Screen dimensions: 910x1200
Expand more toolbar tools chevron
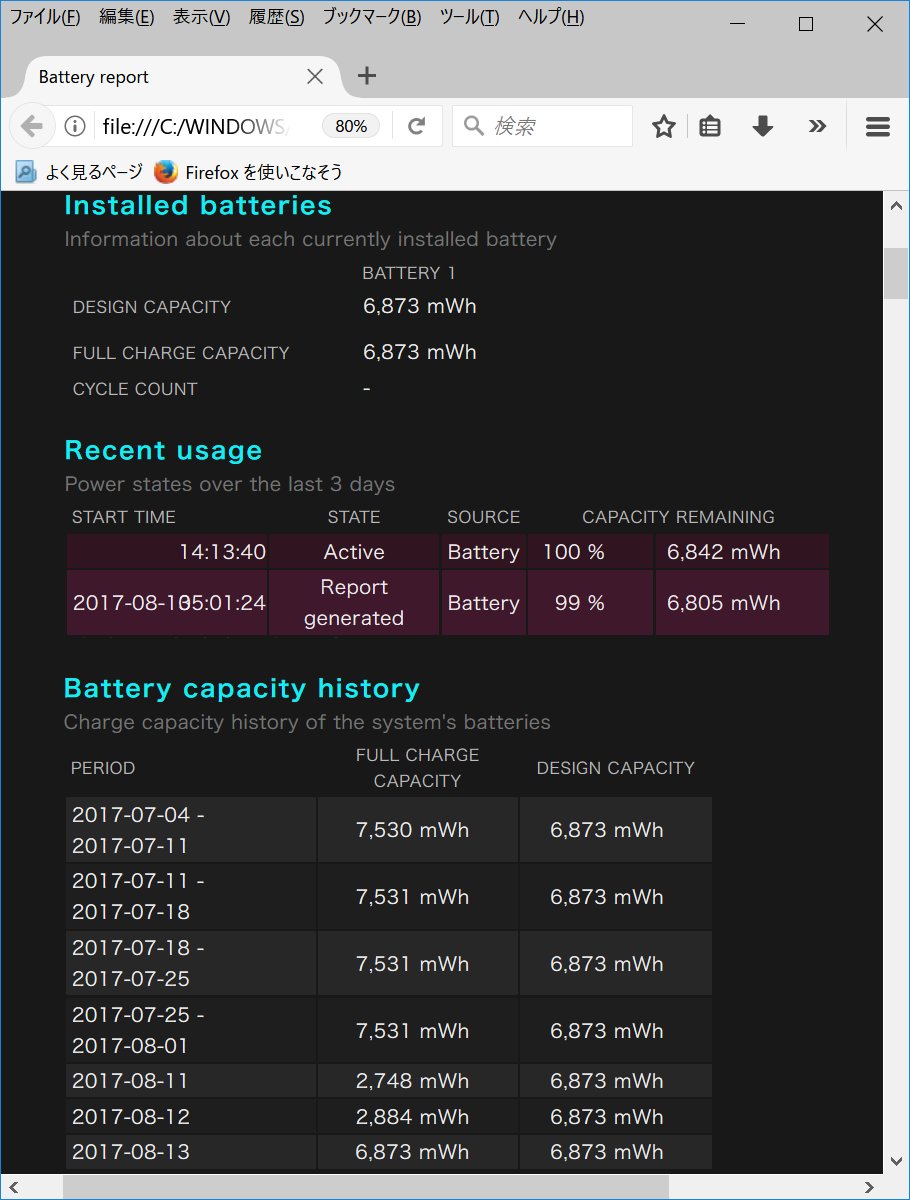pyautogui.click(x=818, y=126)
